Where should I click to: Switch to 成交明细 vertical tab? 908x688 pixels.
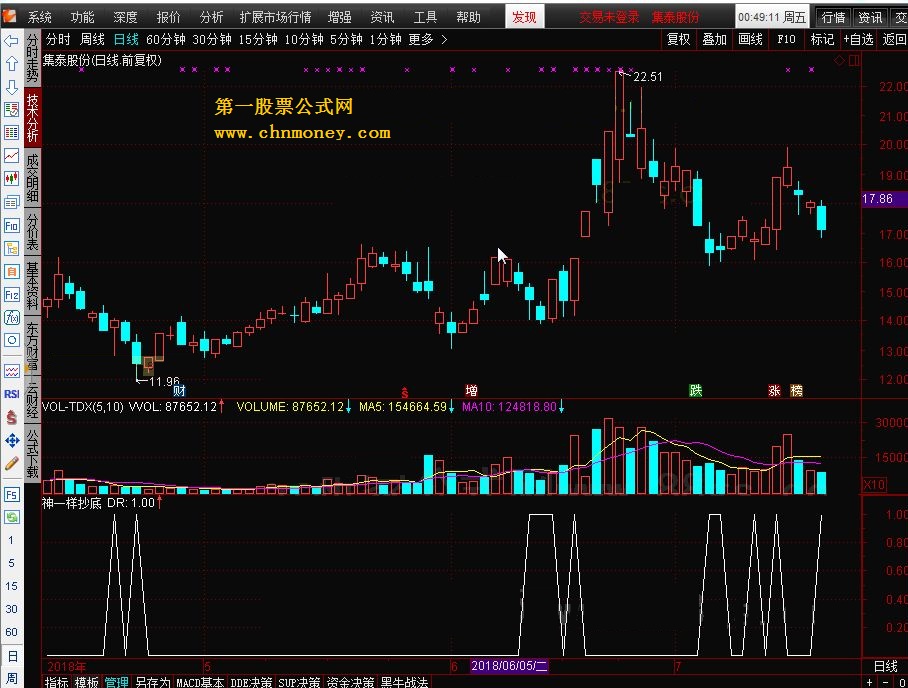click(x=32, y=178)
